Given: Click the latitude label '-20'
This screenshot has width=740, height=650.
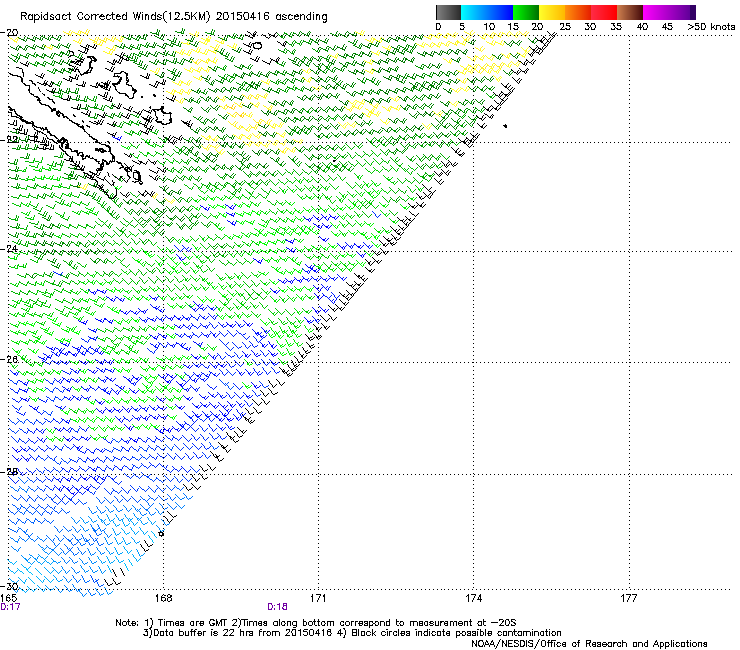Looking at the screenshot, I should tap(9, 33).
